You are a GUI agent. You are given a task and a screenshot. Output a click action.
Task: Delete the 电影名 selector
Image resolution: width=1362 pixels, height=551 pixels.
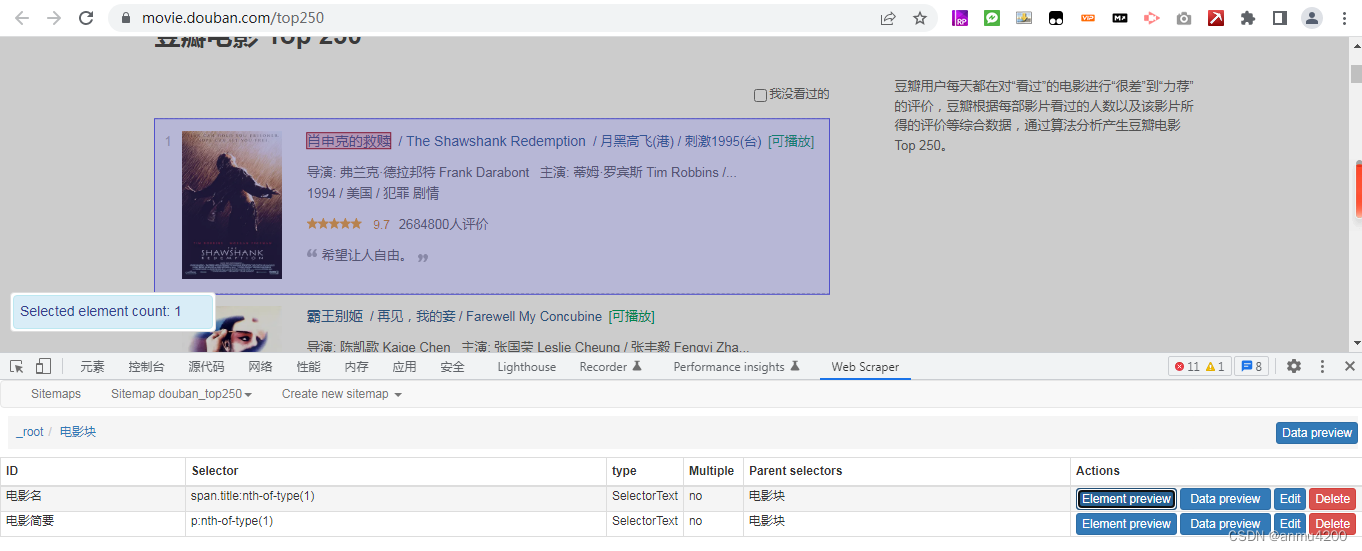tap(1332, 499)
